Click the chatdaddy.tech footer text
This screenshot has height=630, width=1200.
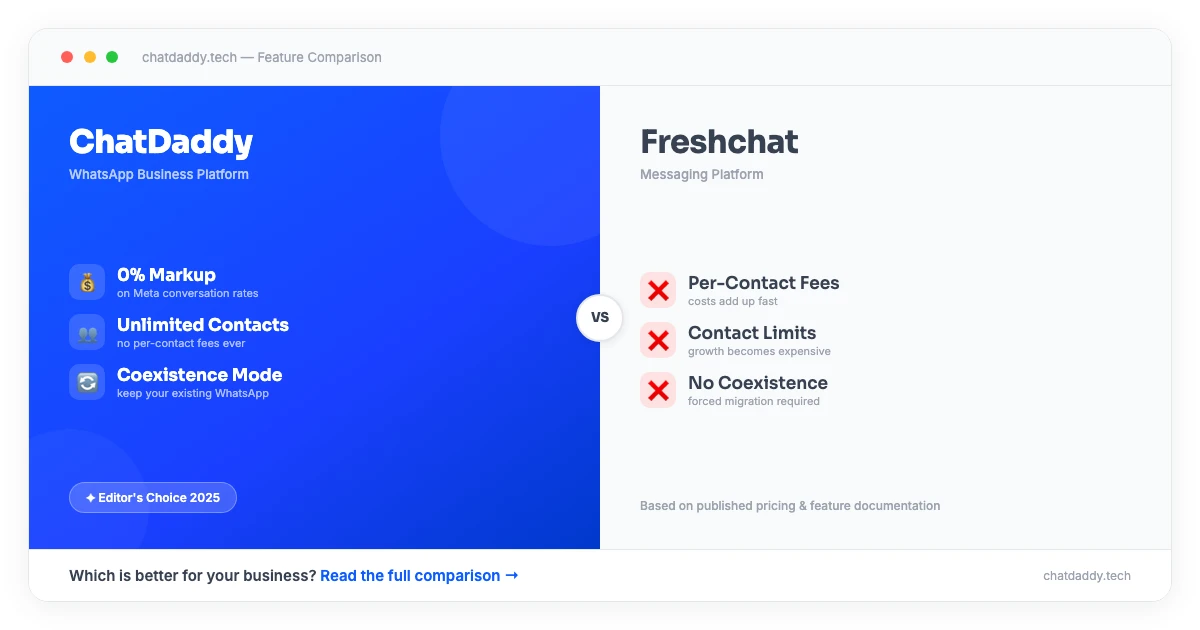coord(1086,575)
